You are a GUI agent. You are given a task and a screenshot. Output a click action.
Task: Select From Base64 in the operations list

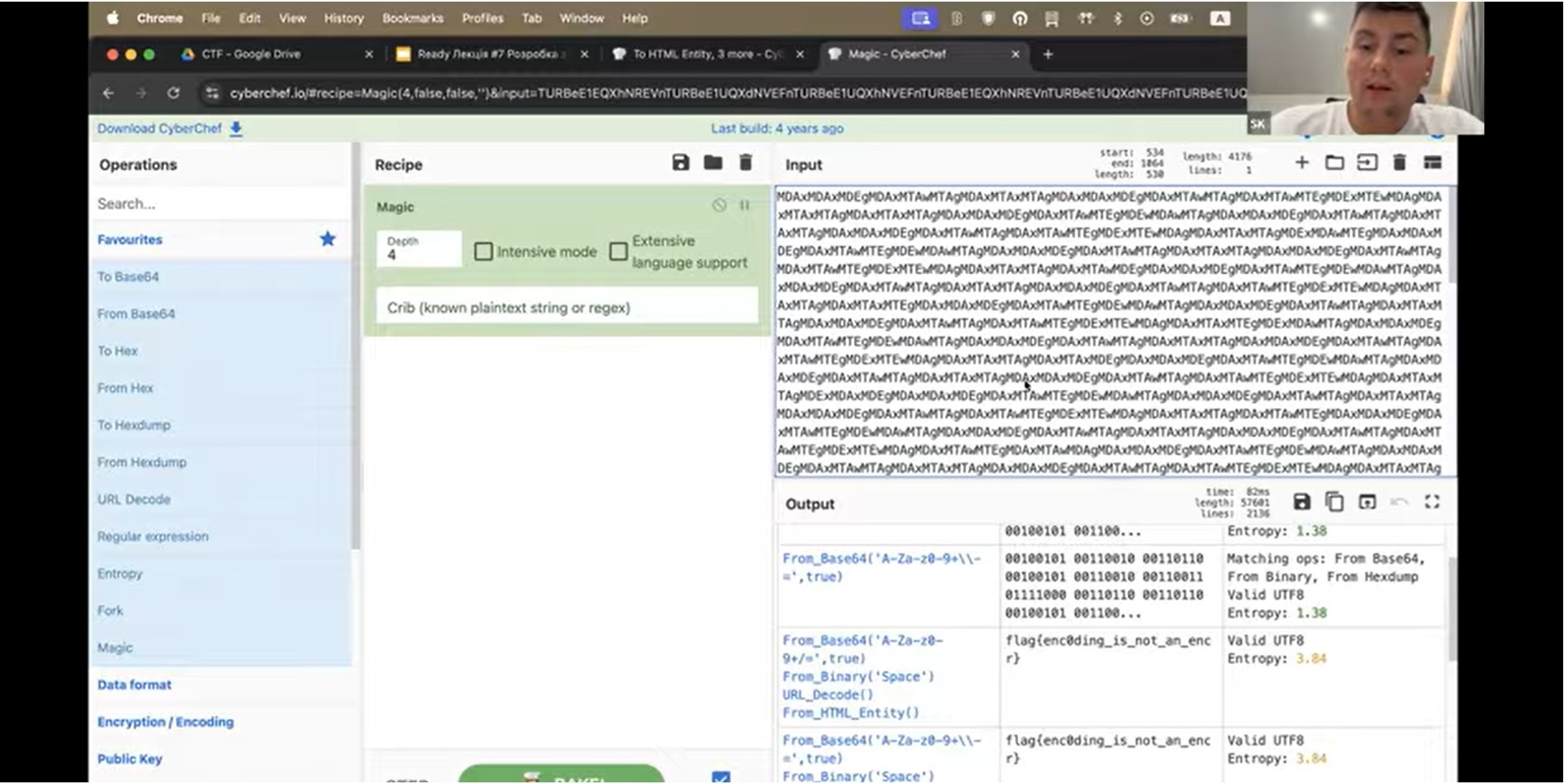[137, 313]
